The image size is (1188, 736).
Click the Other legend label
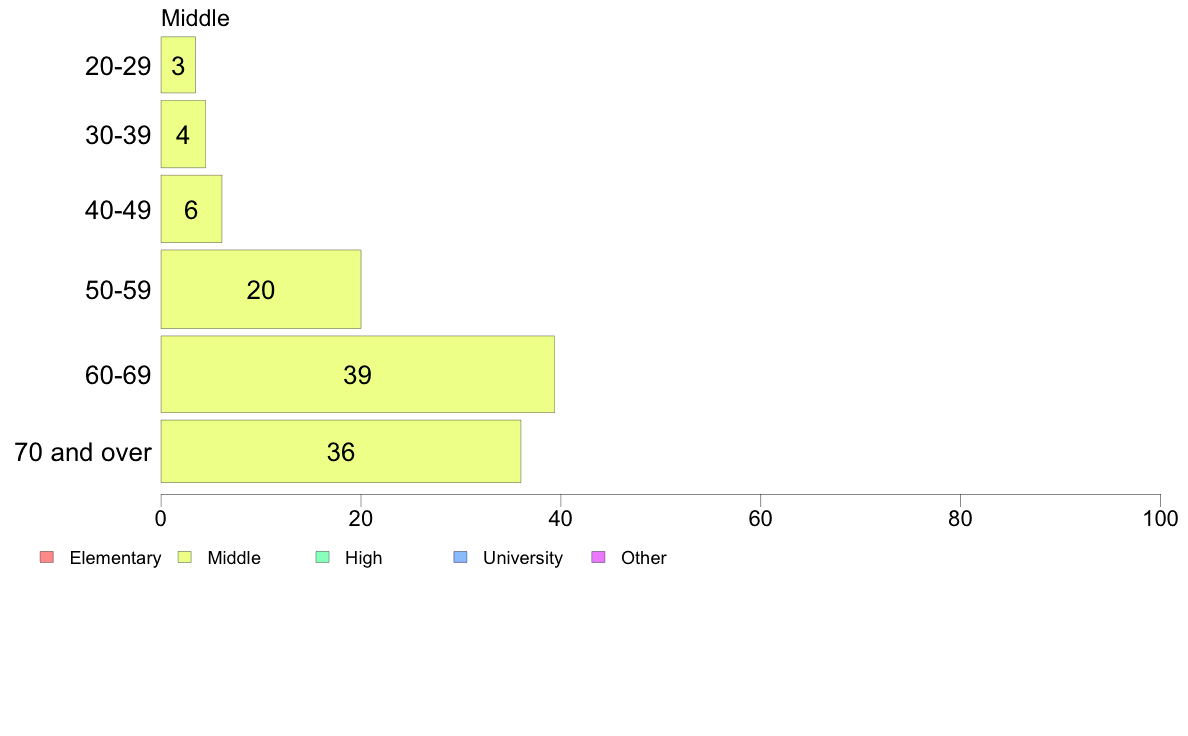643,558
